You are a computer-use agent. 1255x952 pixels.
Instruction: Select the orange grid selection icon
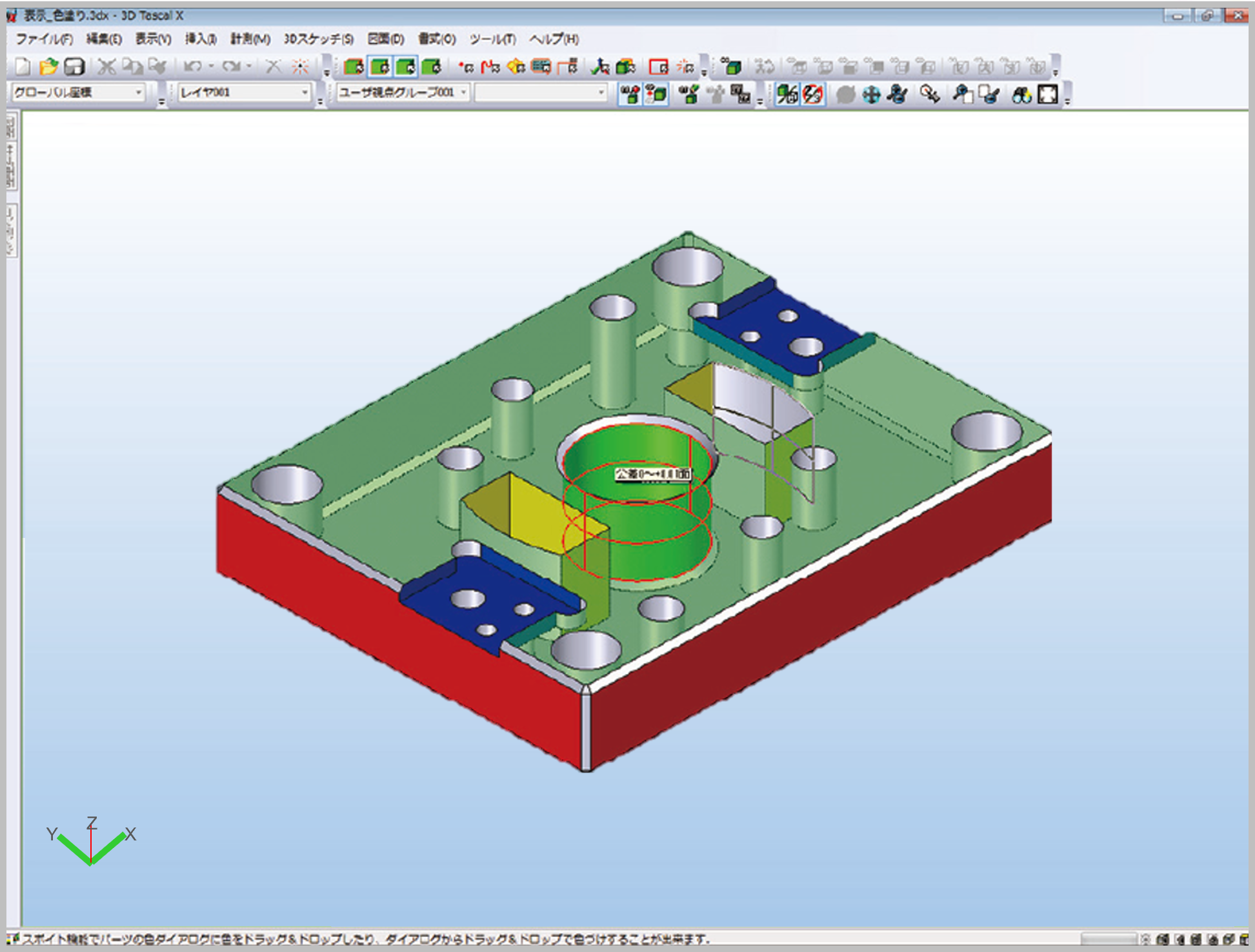[542, 66]
